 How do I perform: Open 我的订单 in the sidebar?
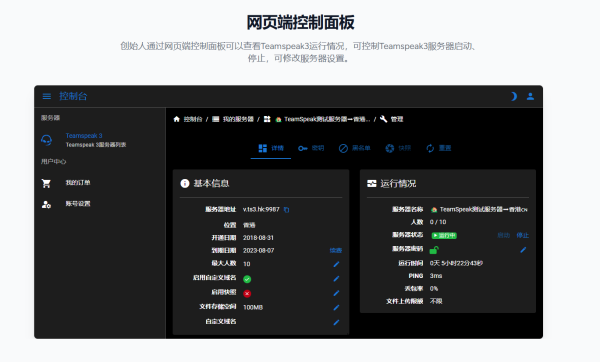coord(78,183)
